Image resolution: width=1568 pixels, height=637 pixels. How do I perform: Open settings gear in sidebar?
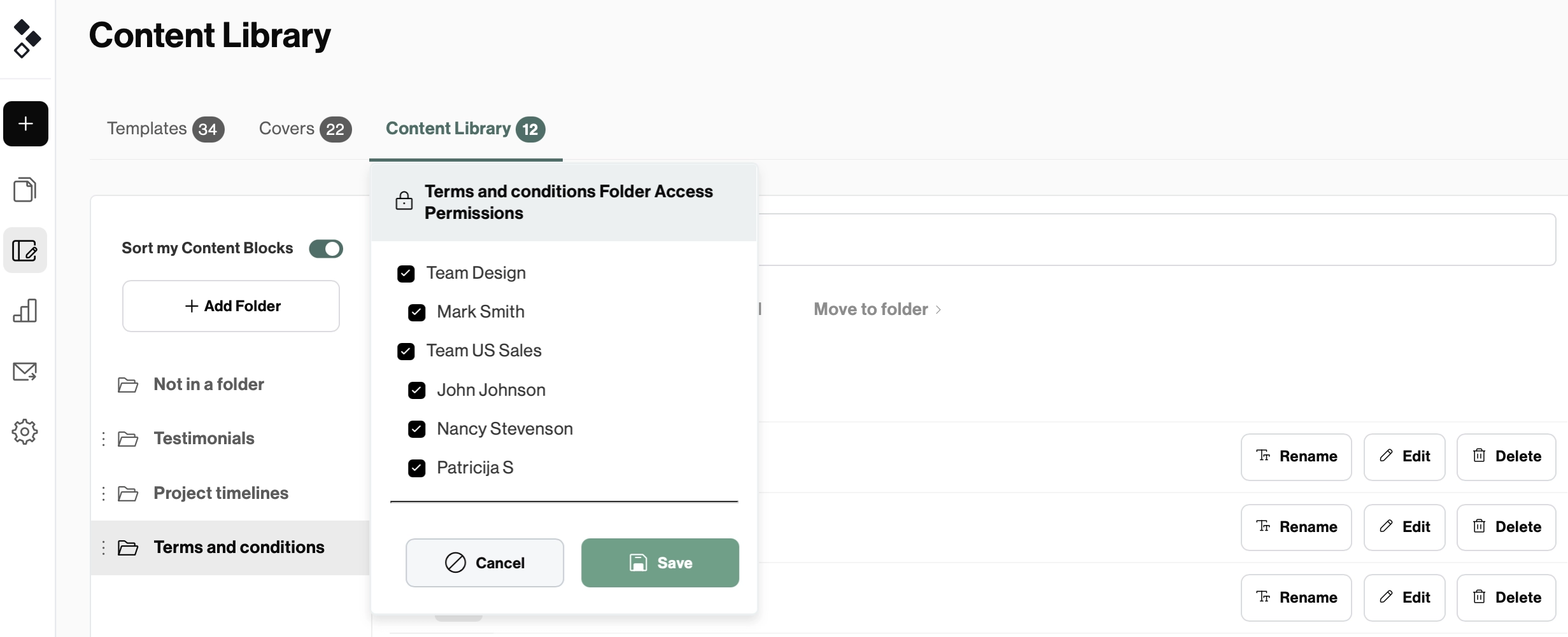(25, 432)
